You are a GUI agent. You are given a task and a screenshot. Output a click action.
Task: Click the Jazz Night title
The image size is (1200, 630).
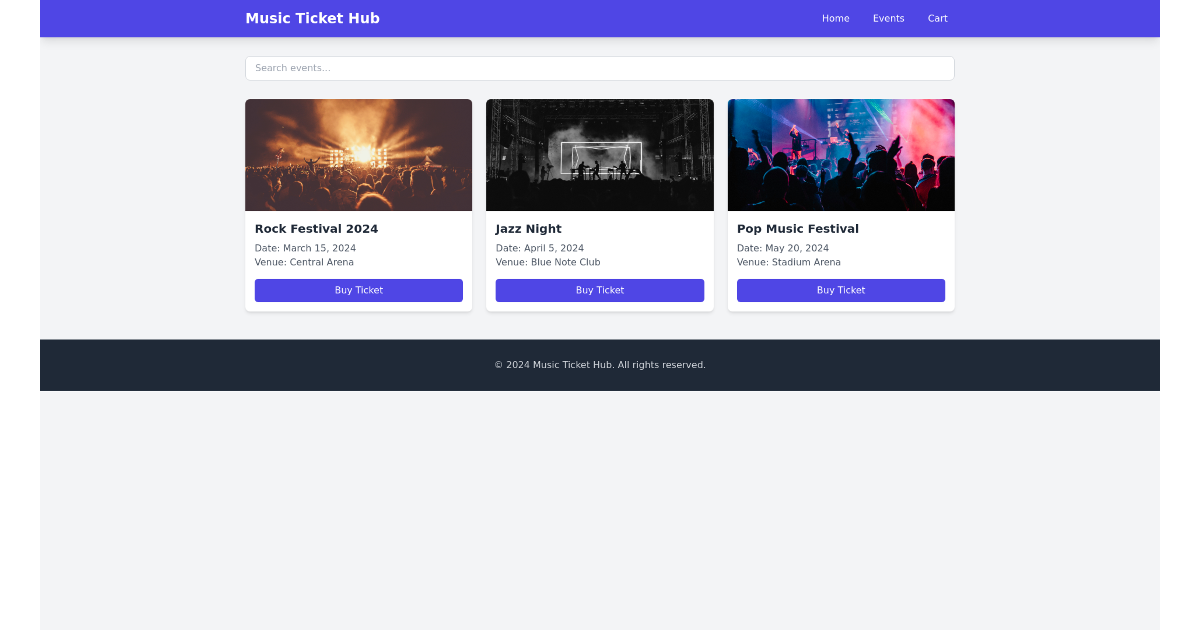[528, 228]
